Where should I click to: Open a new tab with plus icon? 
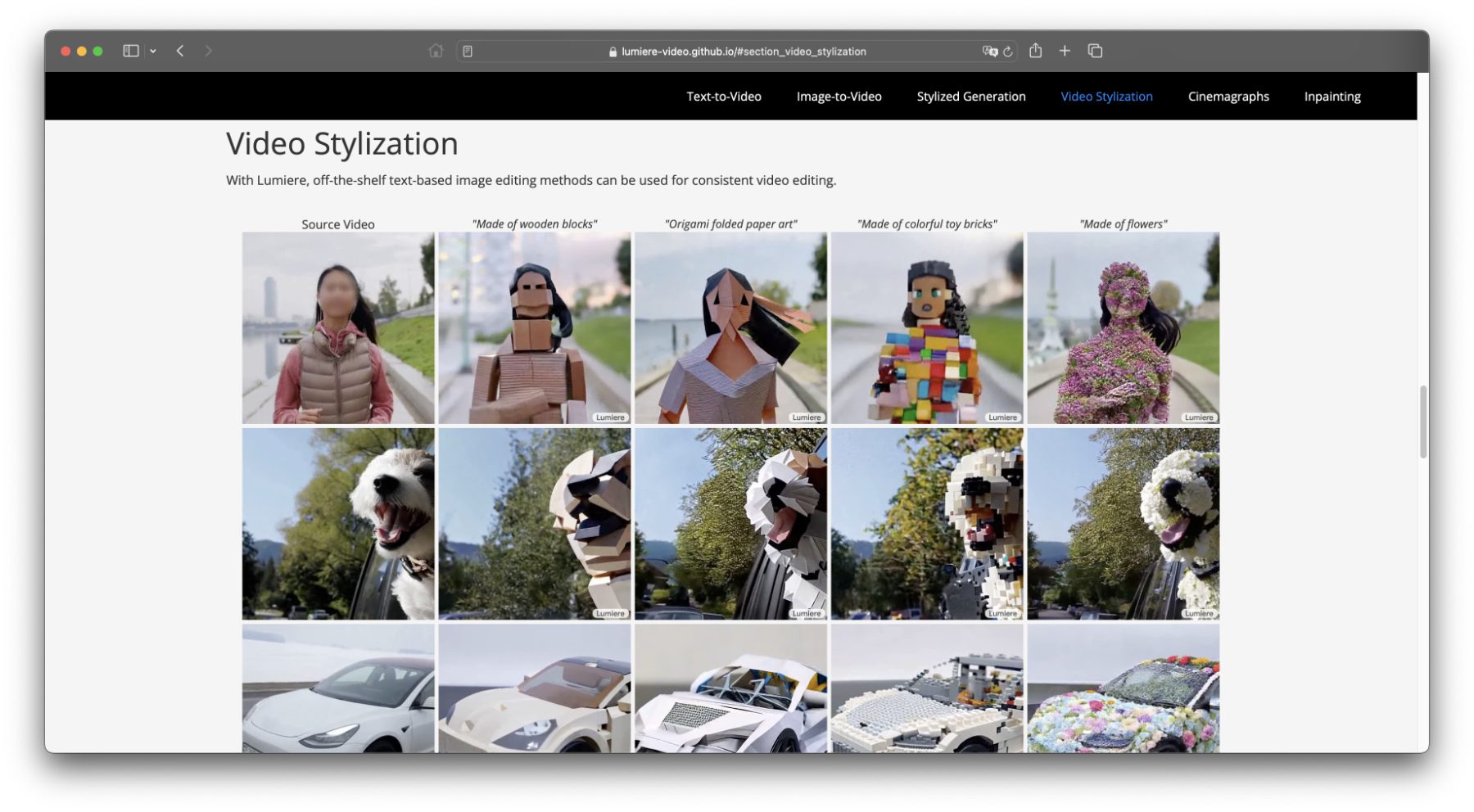click(1065, 51)
